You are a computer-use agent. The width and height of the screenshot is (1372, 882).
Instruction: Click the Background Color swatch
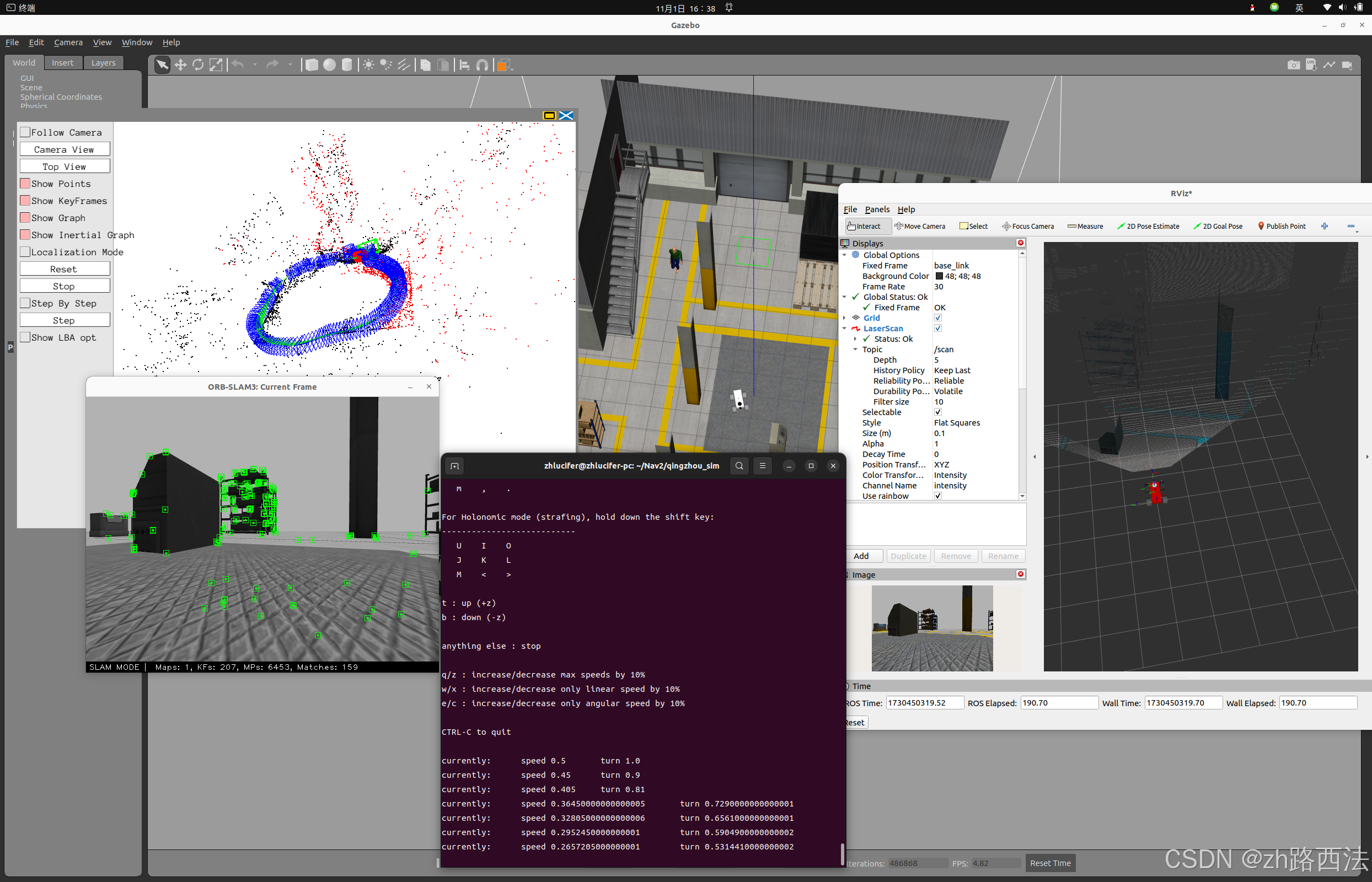[x=940, y=276]
